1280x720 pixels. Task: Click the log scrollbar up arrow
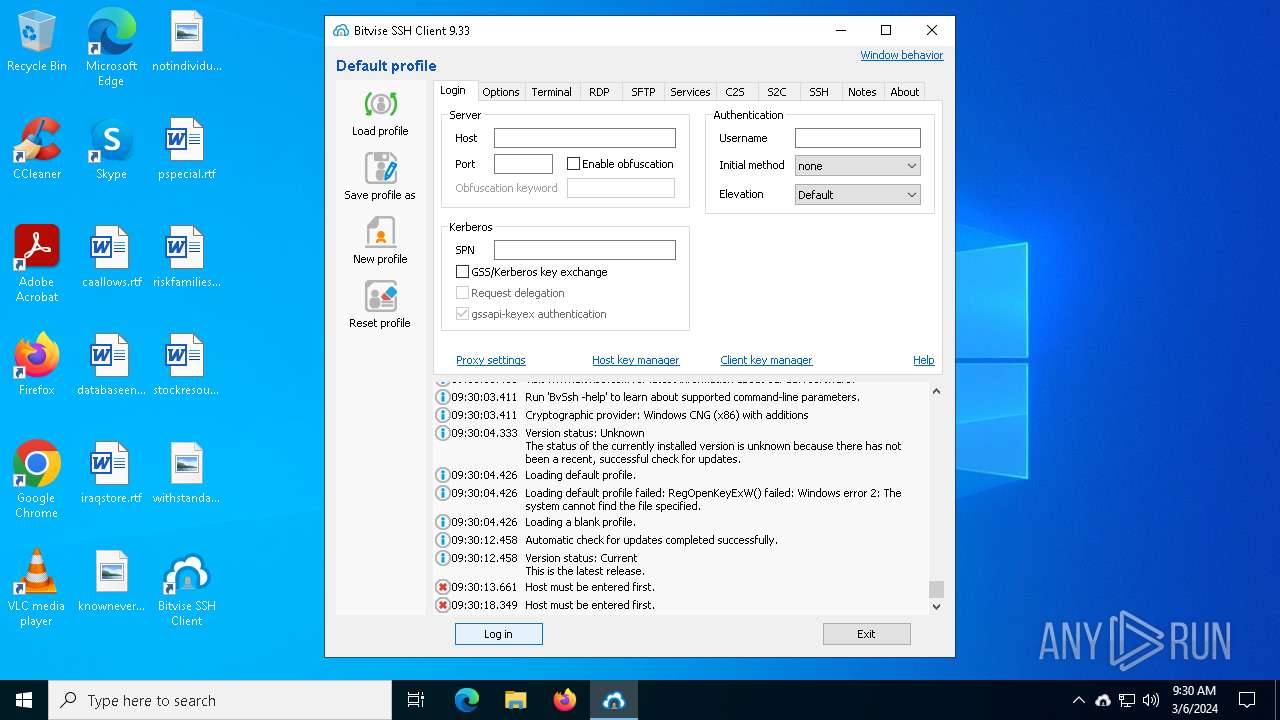[x=936, y=391]
